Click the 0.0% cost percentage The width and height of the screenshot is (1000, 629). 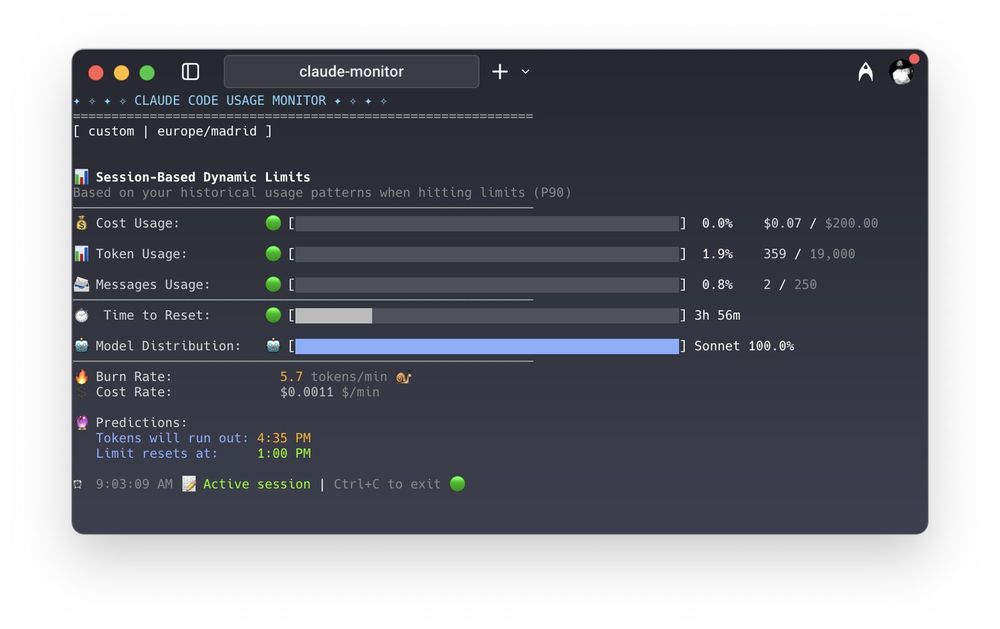pyautogui.click(x=717, y=223)
